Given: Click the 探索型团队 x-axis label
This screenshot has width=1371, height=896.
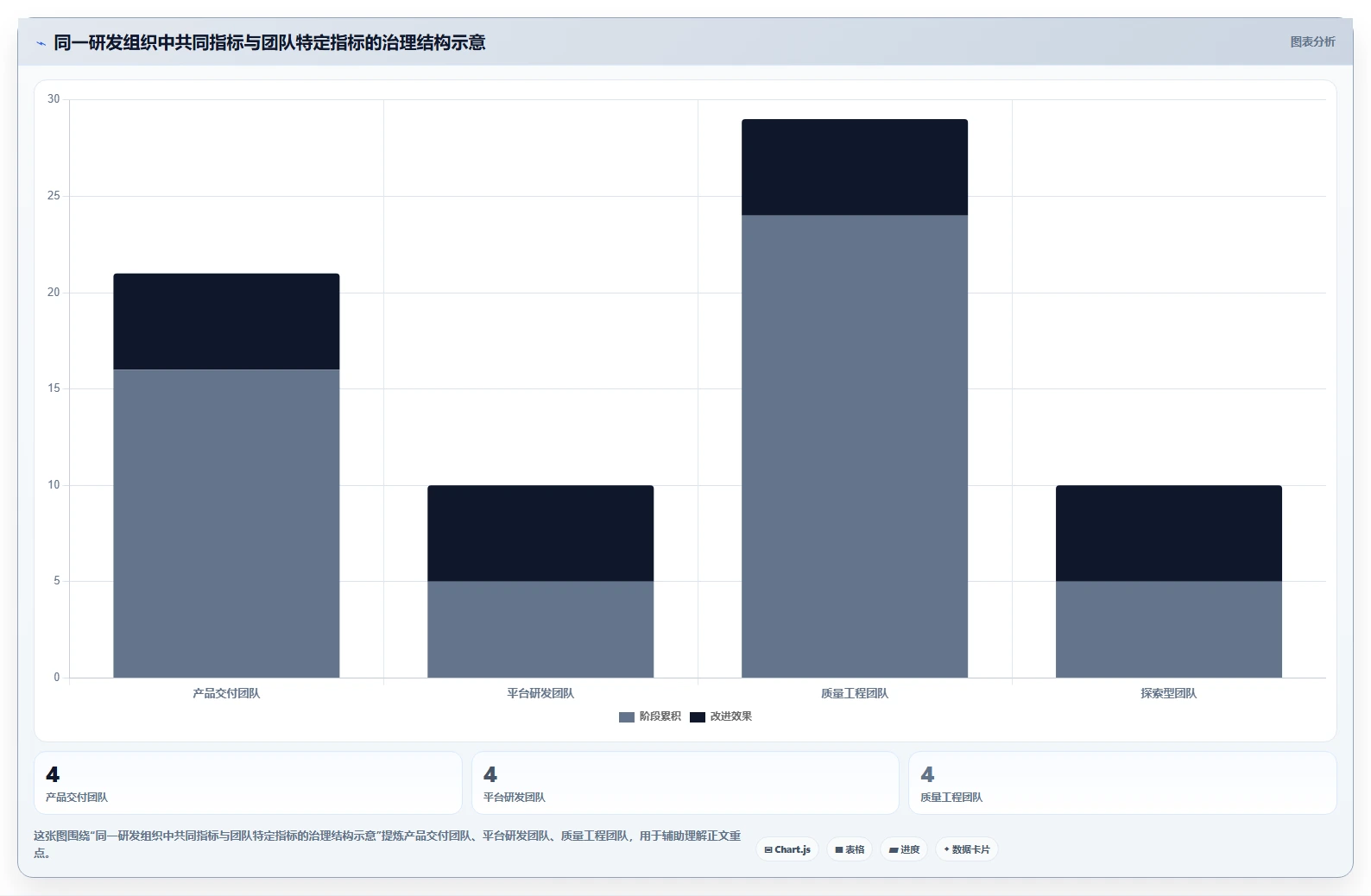Looking at the screenshot, I should [1169, 693].
